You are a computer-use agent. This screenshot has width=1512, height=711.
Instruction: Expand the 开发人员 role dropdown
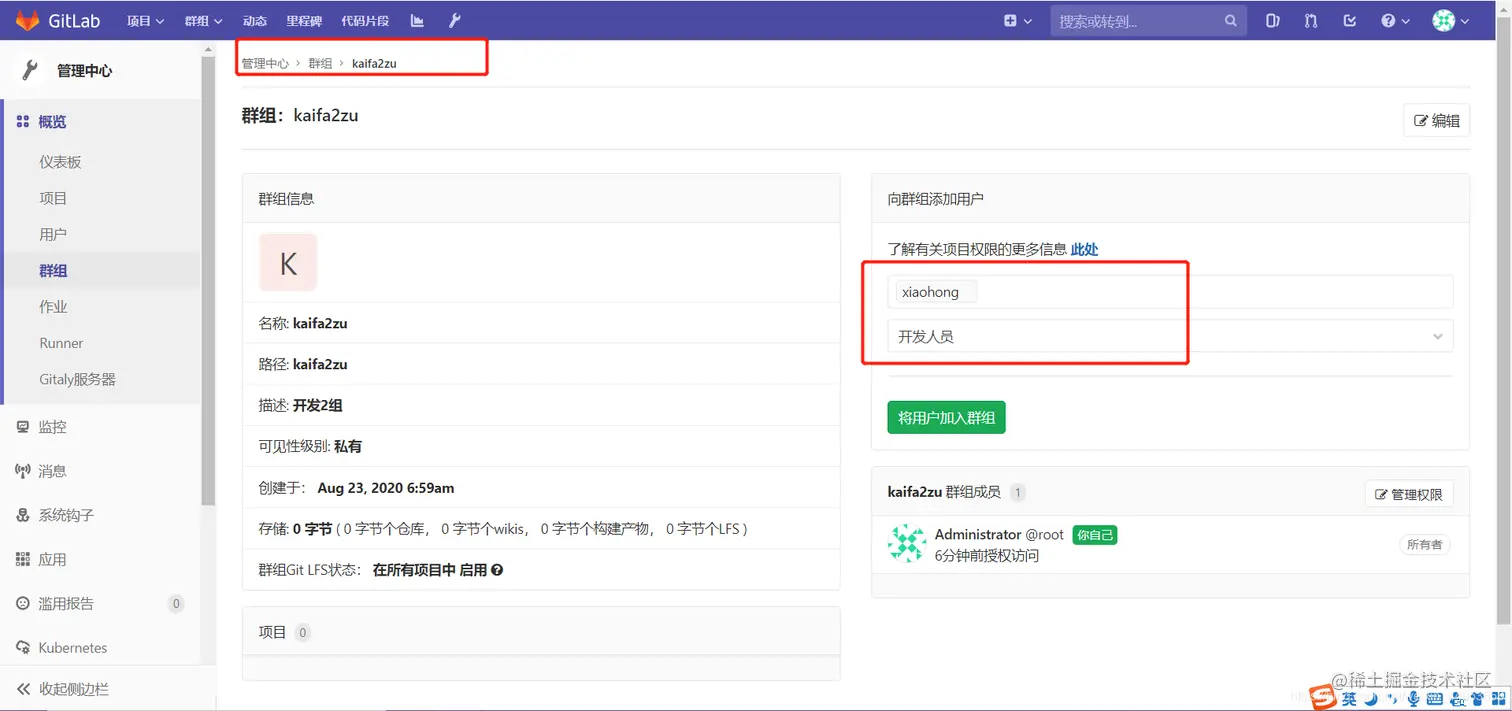1170,336
